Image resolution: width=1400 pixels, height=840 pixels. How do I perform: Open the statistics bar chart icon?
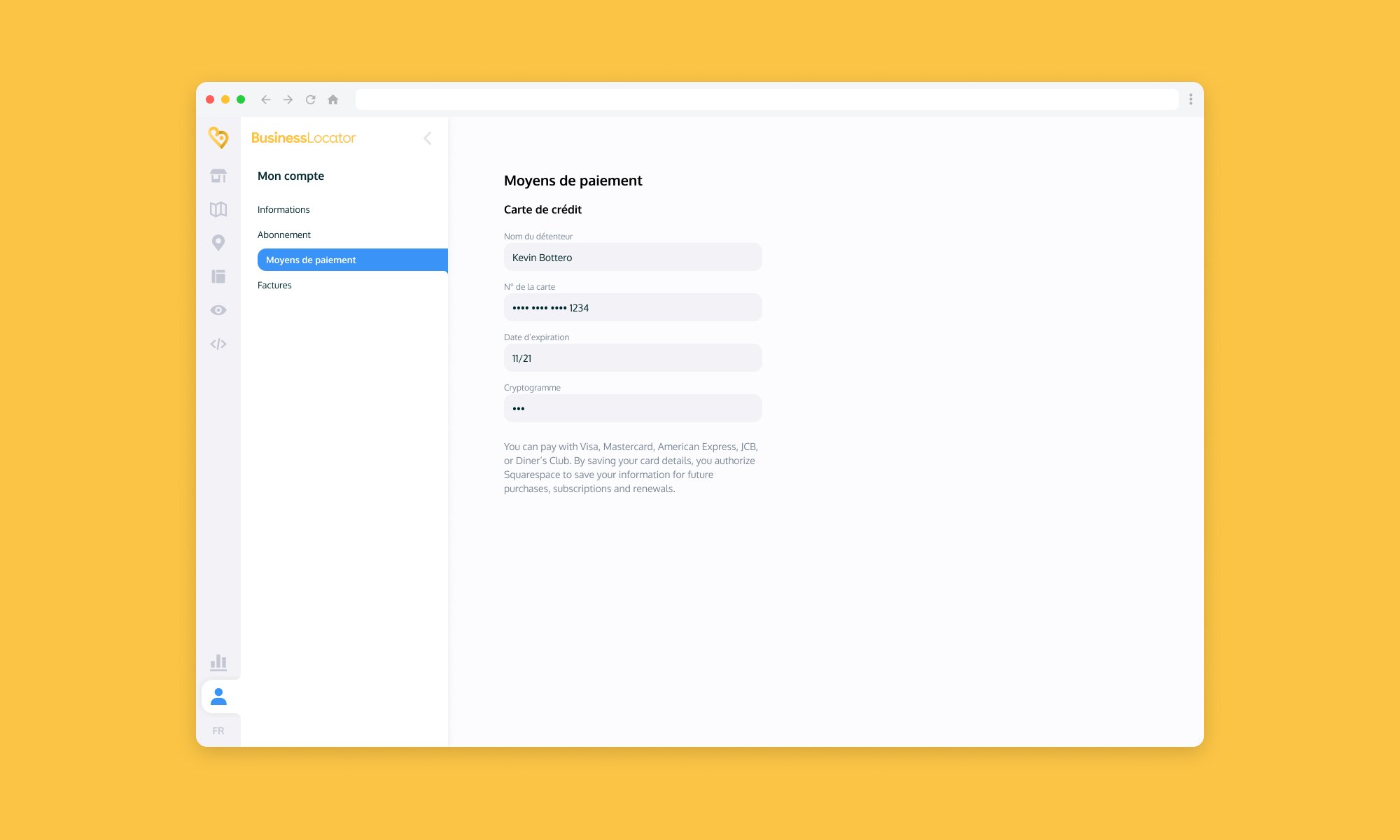coord(218,662)
